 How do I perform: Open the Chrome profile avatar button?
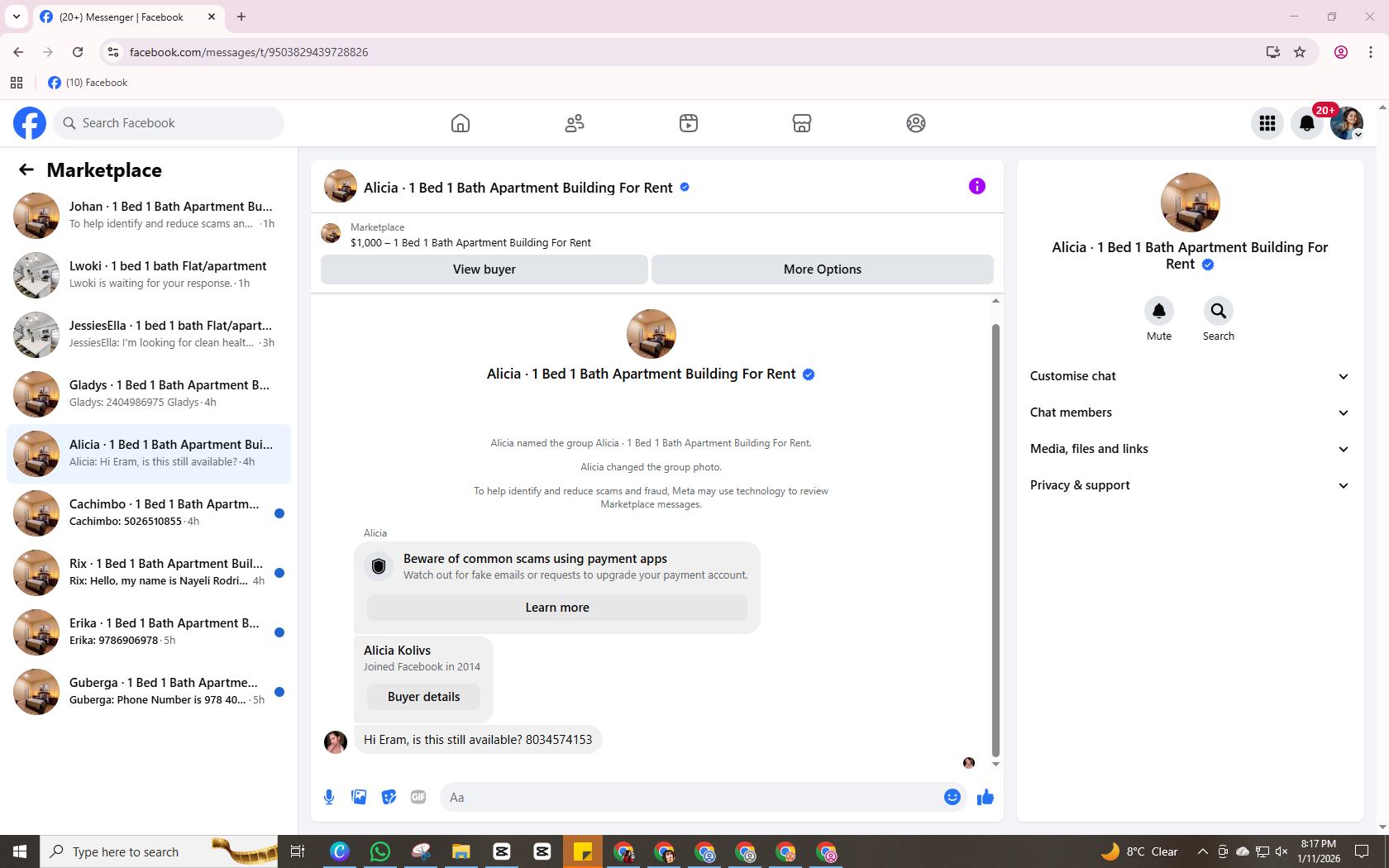pyautogui.click(x=1341, y=52)
